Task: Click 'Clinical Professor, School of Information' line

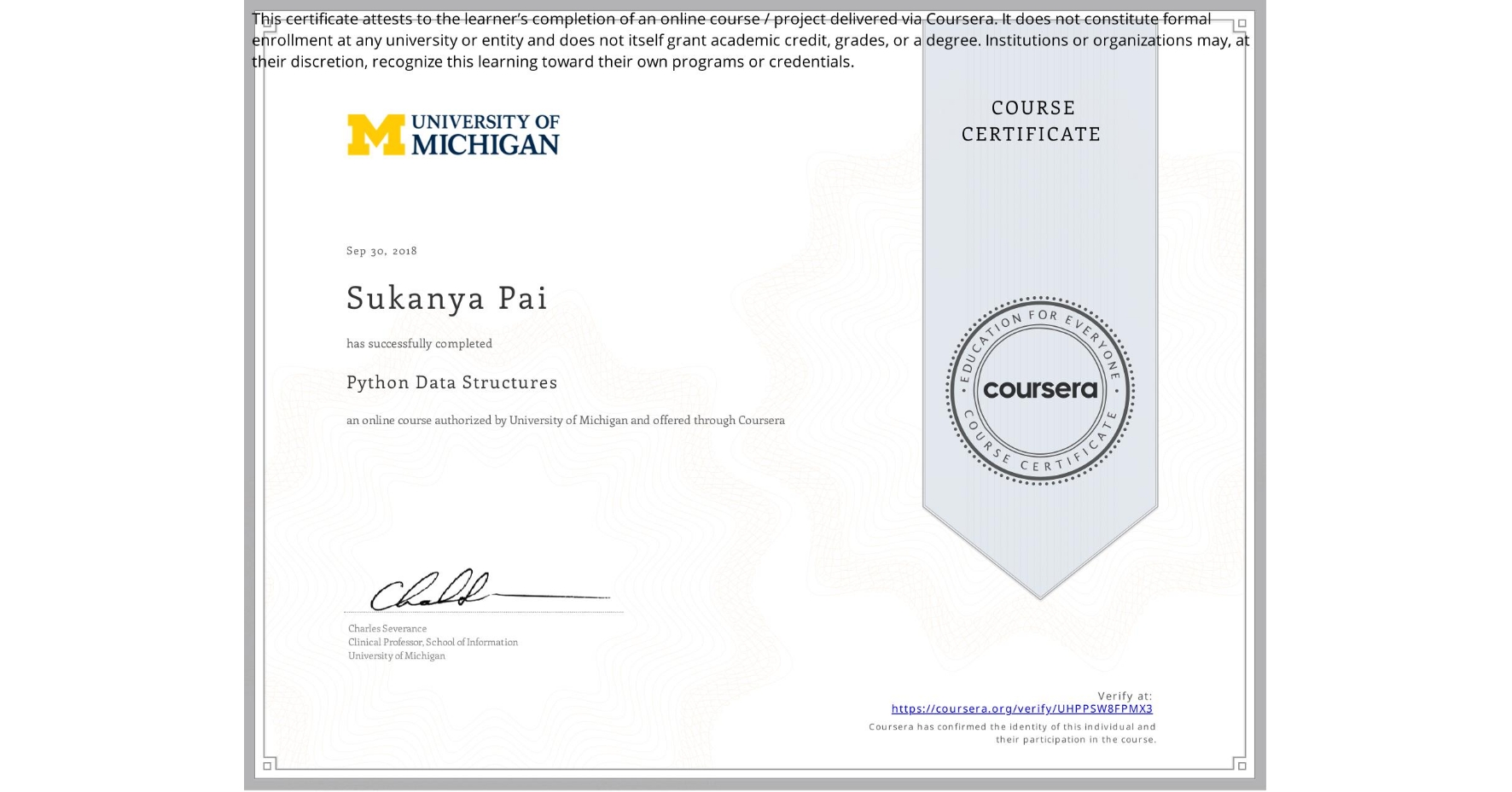Action: point(433,642)
